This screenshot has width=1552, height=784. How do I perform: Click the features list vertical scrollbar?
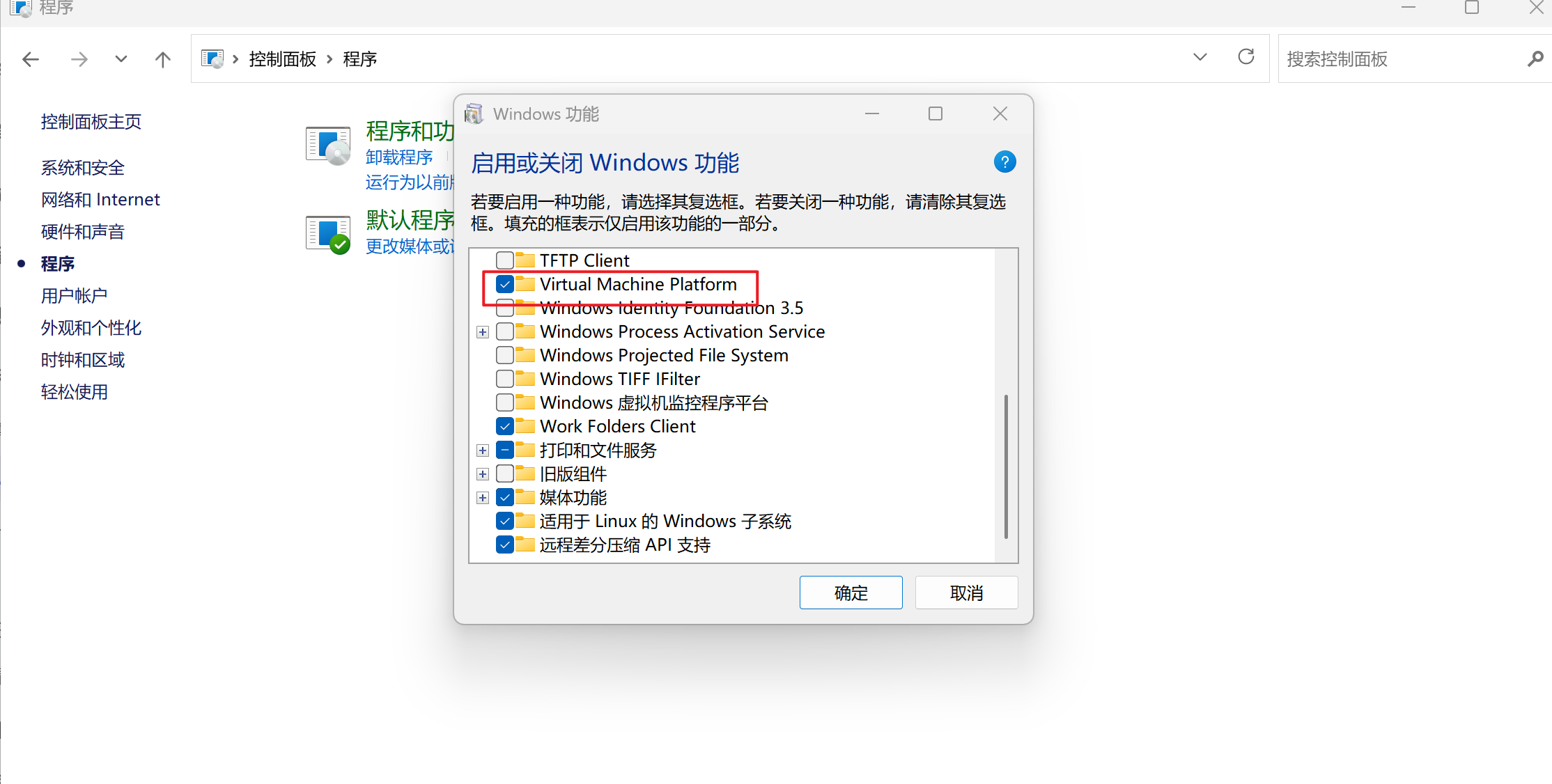pyautogui.click(x=1006, y=467)
